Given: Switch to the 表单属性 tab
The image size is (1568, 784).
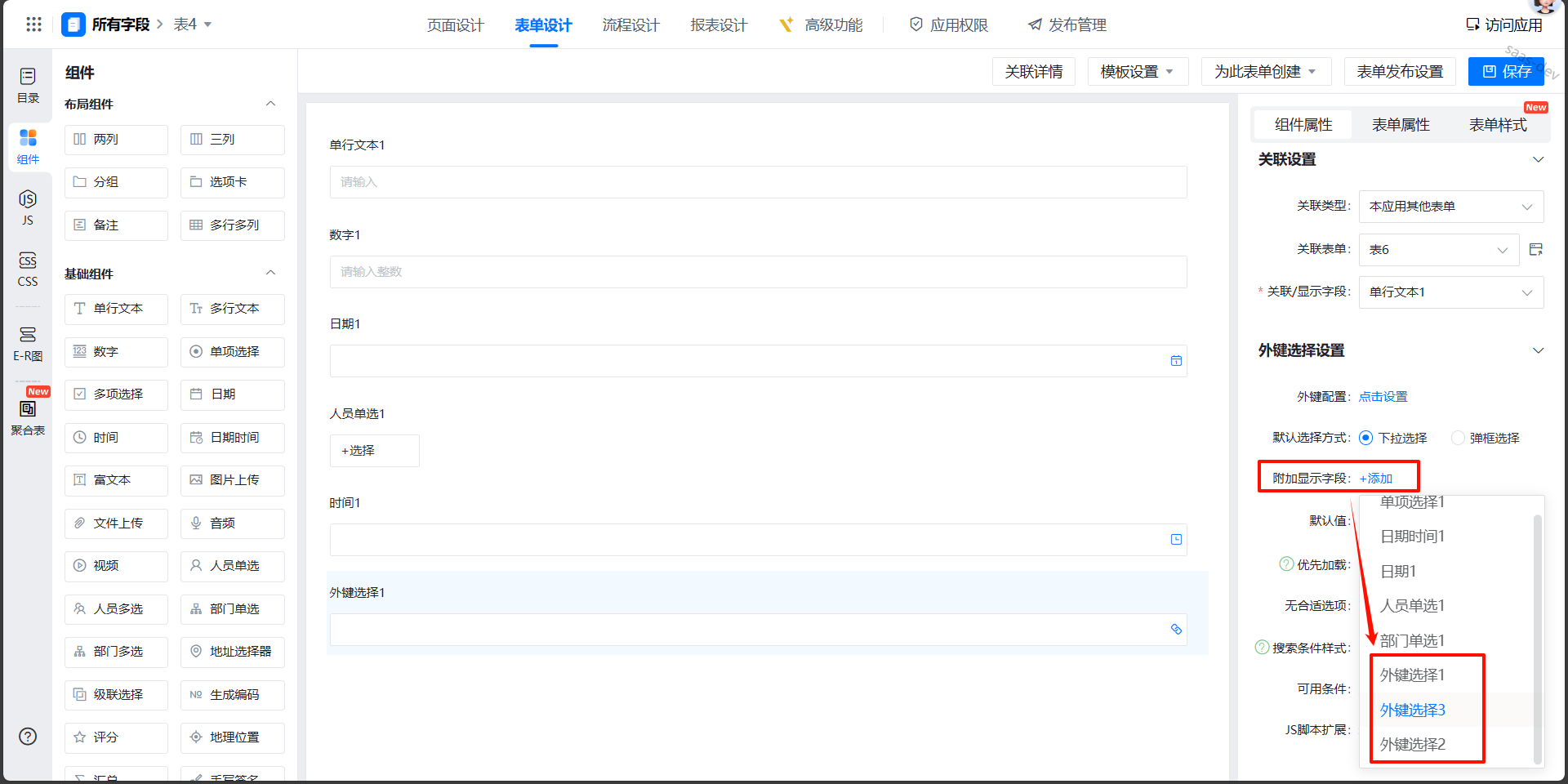Looking at the screenshot, I should pos(1401,125).
